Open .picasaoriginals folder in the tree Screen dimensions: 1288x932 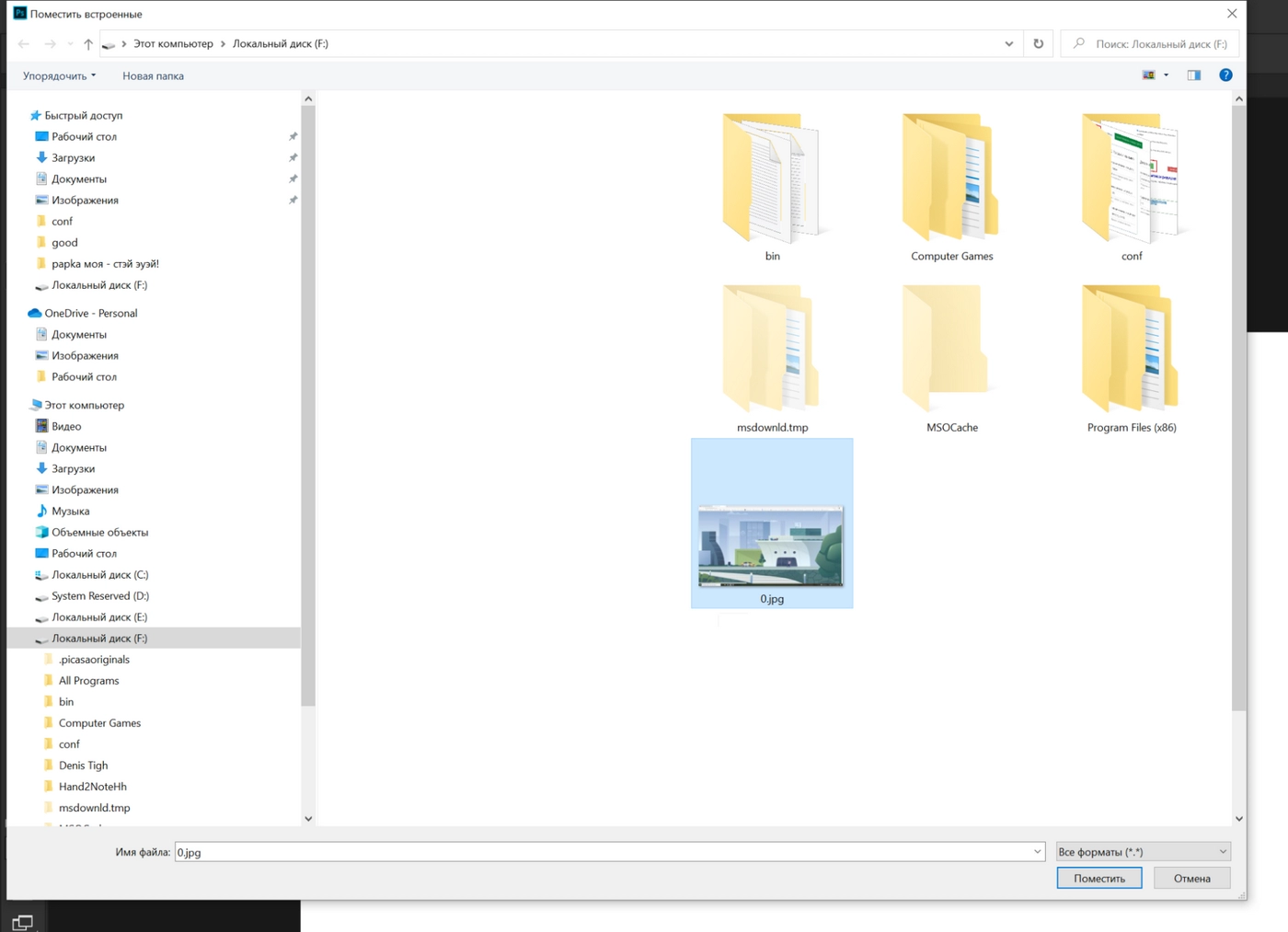tap(94, 660)
